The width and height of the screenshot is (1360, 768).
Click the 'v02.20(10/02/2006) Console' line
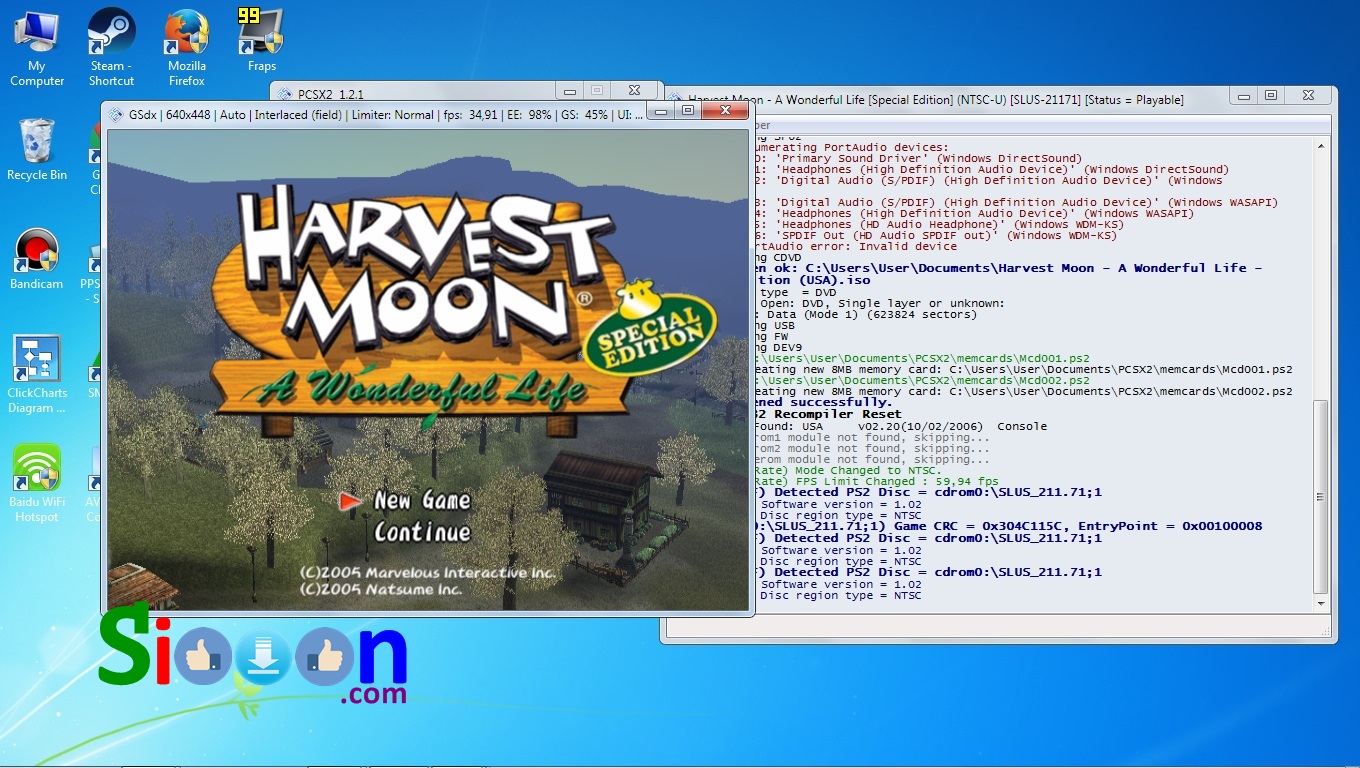click(x=899, y=426)
